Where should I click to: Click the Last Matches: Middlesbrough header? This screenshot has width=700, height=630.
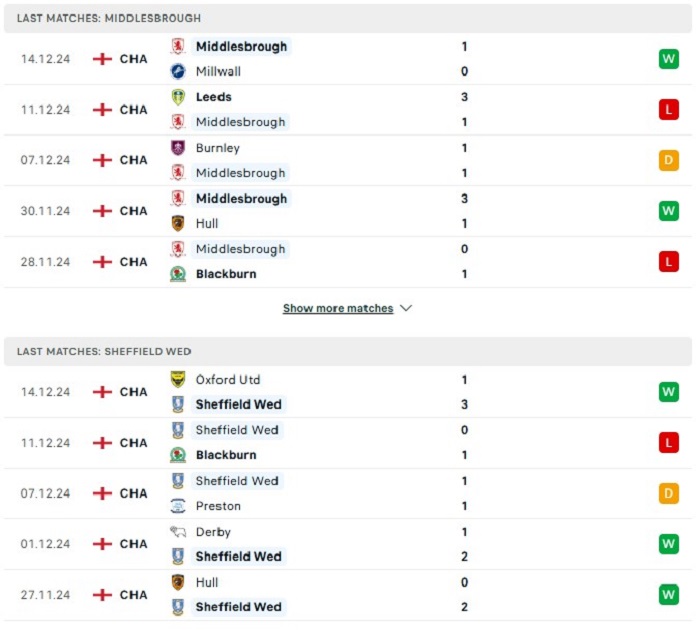click(348, 18)
